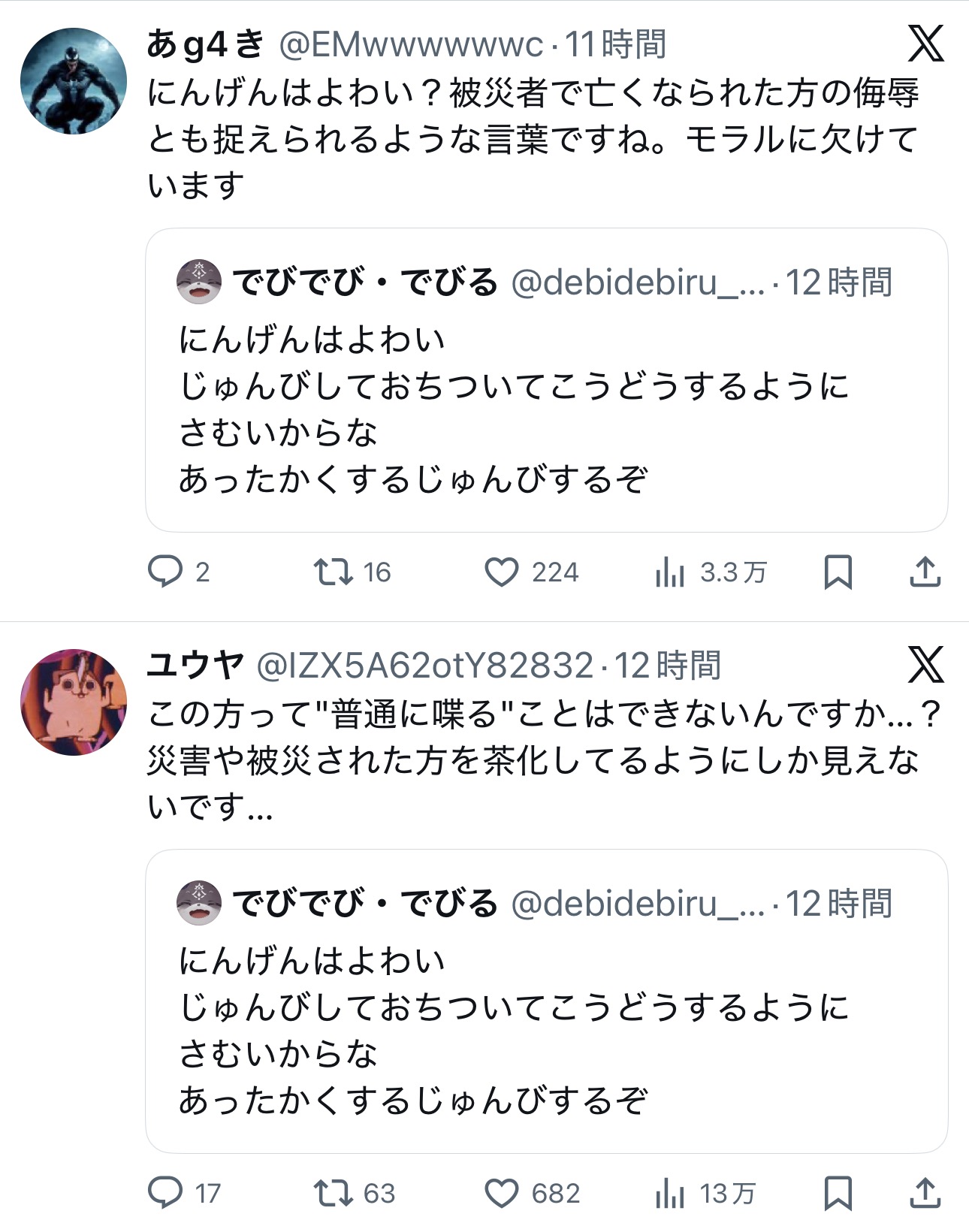Open the X logo on あg4き's post
This screenshot has width=969, height=1232.
(925, 44)
